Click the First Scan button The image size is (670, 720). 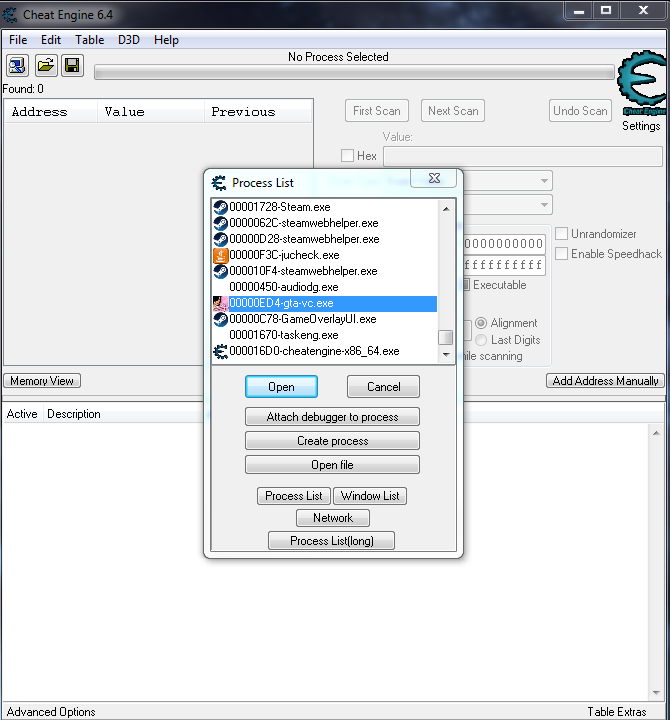coord(377,111)
